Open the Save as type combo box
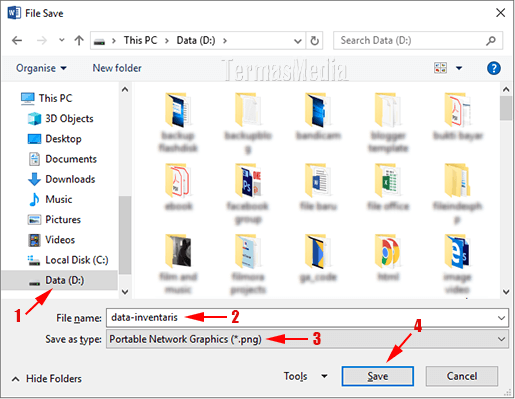 click(307, 339)
